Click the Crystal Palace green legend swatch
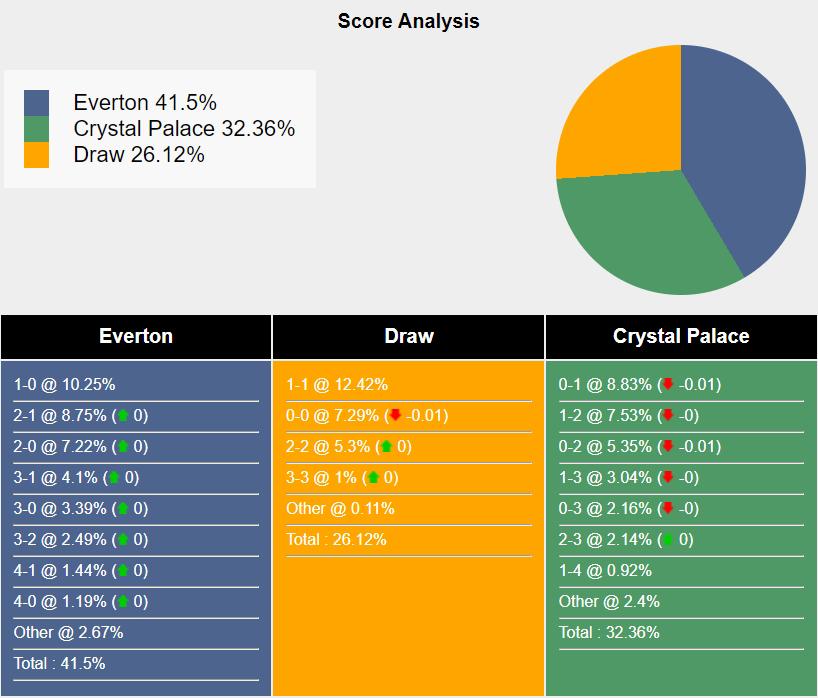The height and width of the screenshot is (698, 818). 37,129
